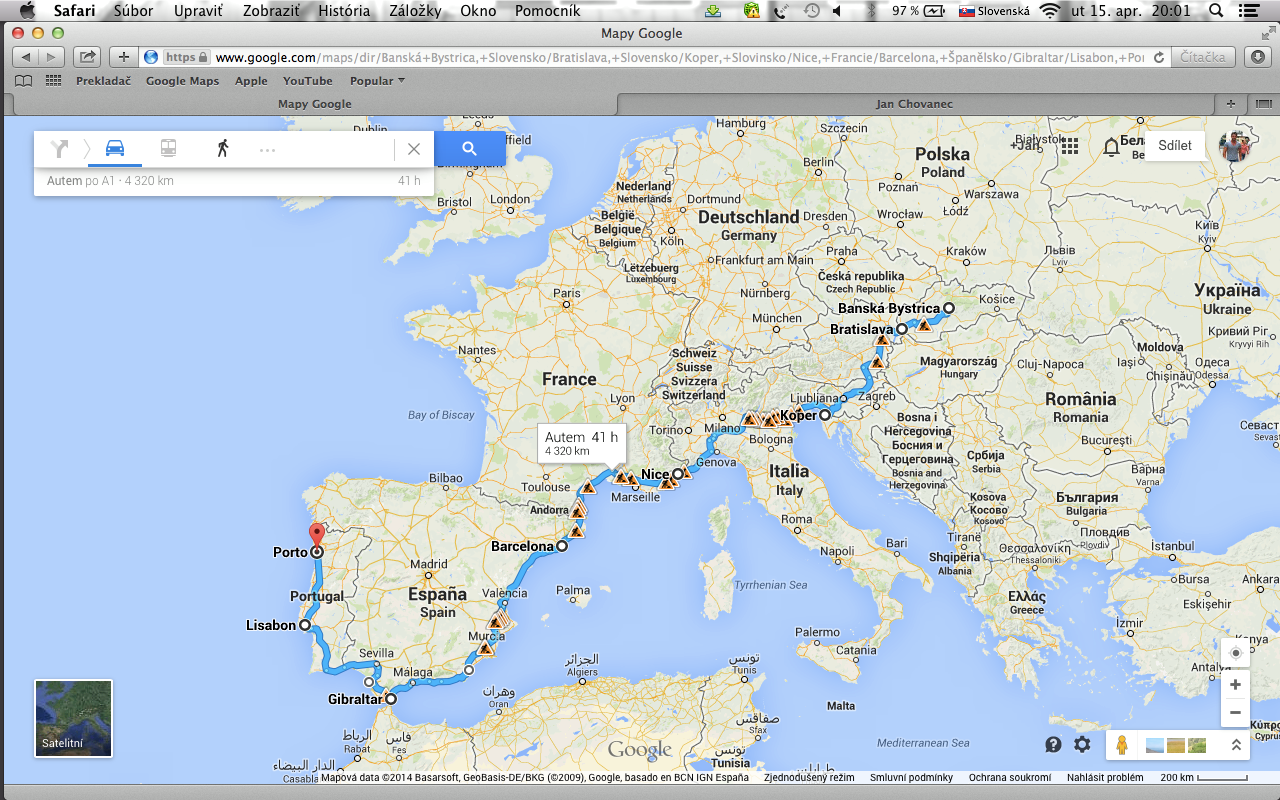1280x800 pixels.
Task: Zoom out the map with minus
Action: (x=1236, y=713)
